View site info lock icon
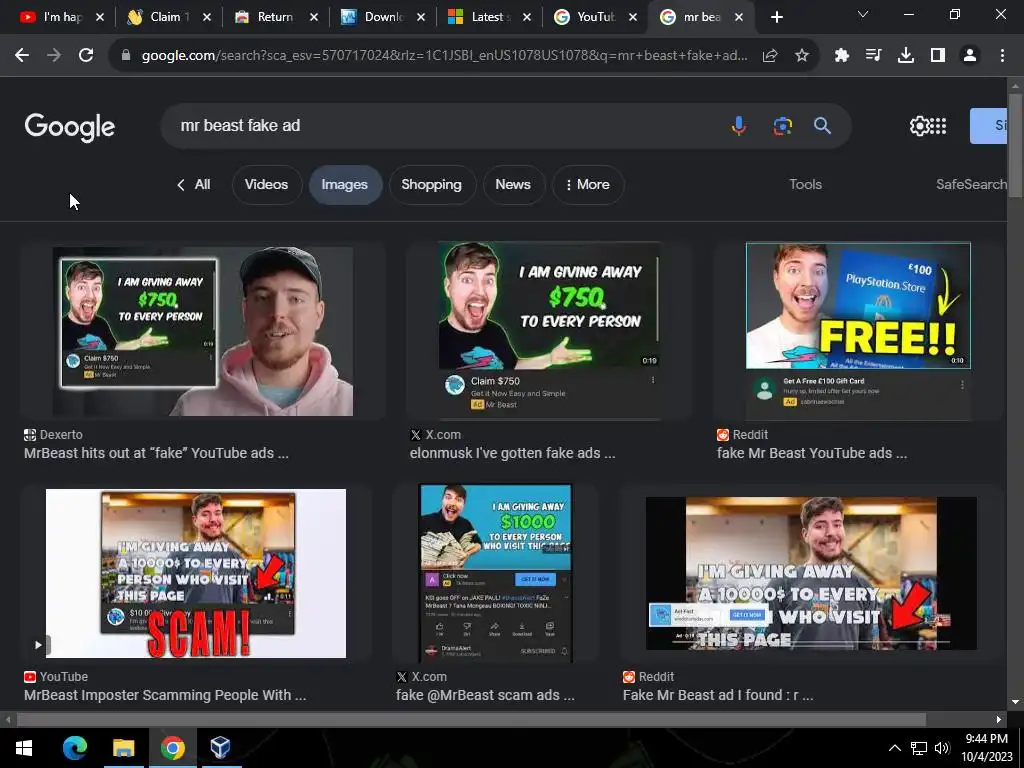 126,56
